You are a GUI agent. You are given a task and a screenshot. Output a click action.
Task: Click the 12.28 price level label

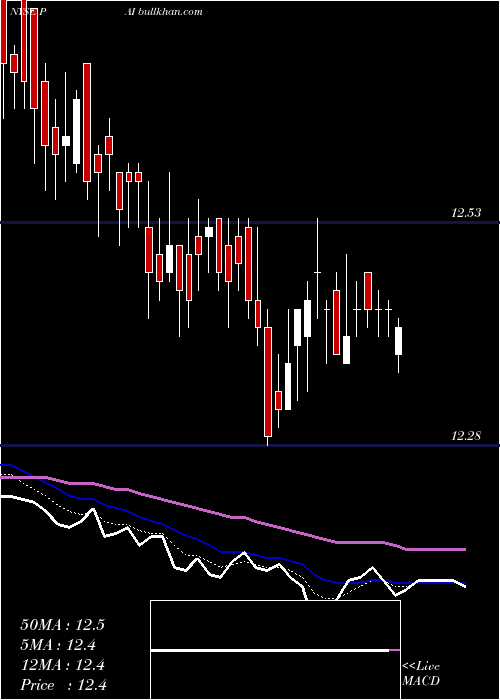click(466, 436)
